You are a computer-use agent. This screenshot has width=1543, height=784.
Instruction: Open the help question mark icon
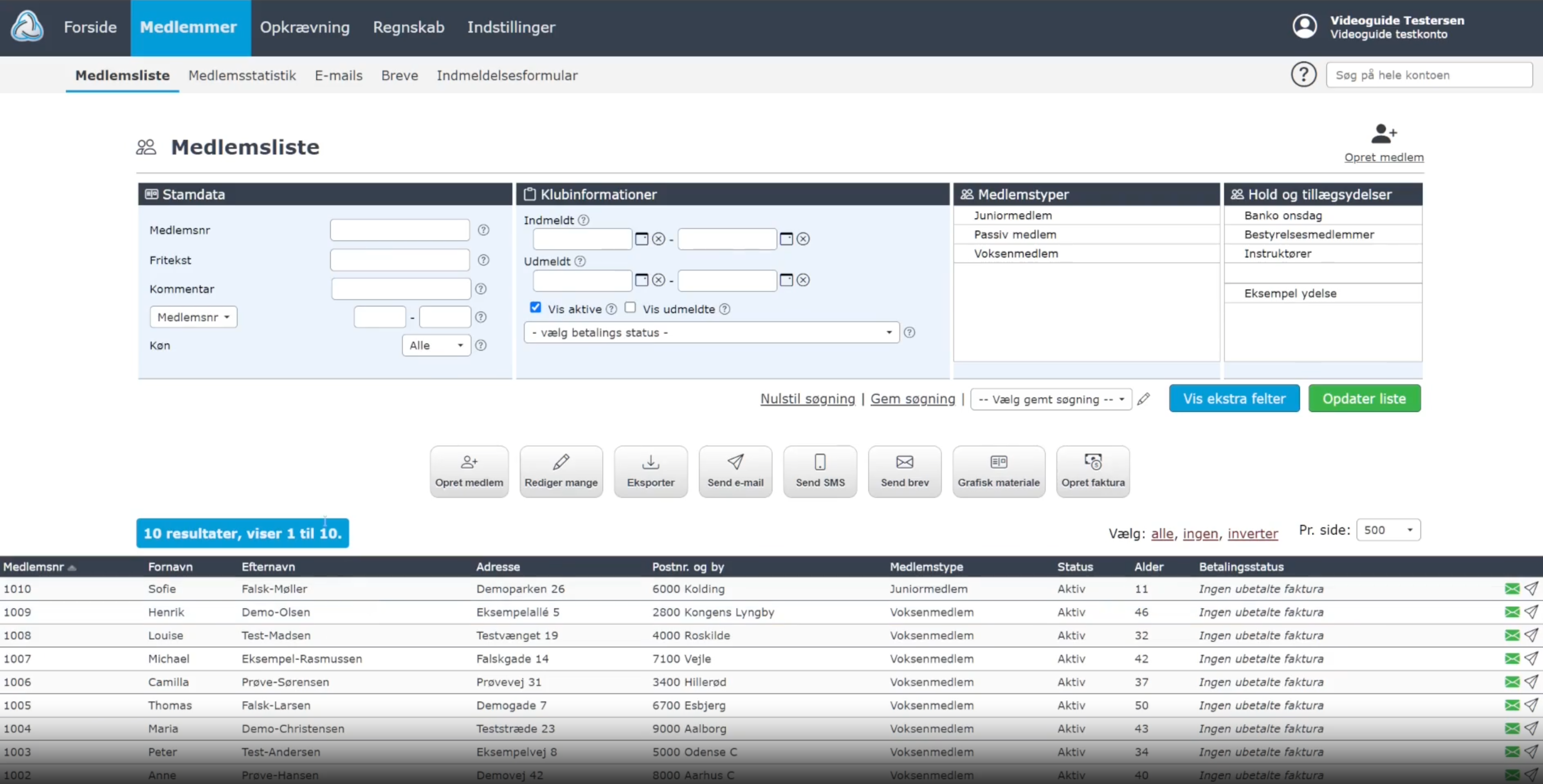coord(1303,75)
